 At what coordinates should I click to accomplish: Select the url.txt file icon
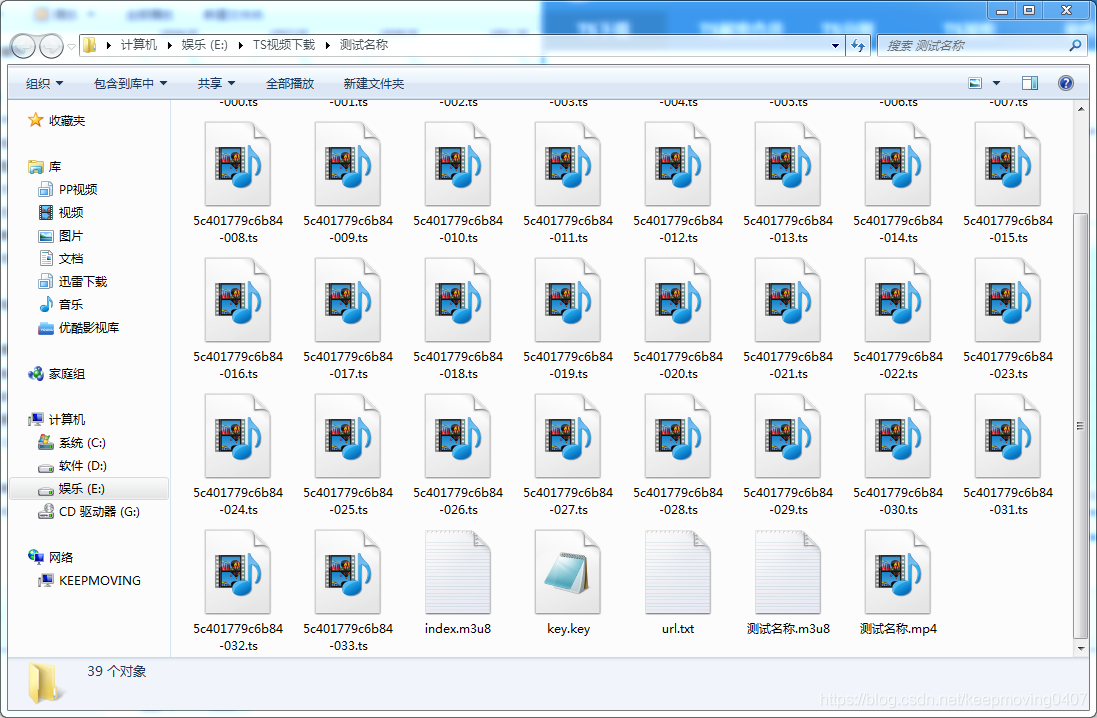(x=677, y=572)
